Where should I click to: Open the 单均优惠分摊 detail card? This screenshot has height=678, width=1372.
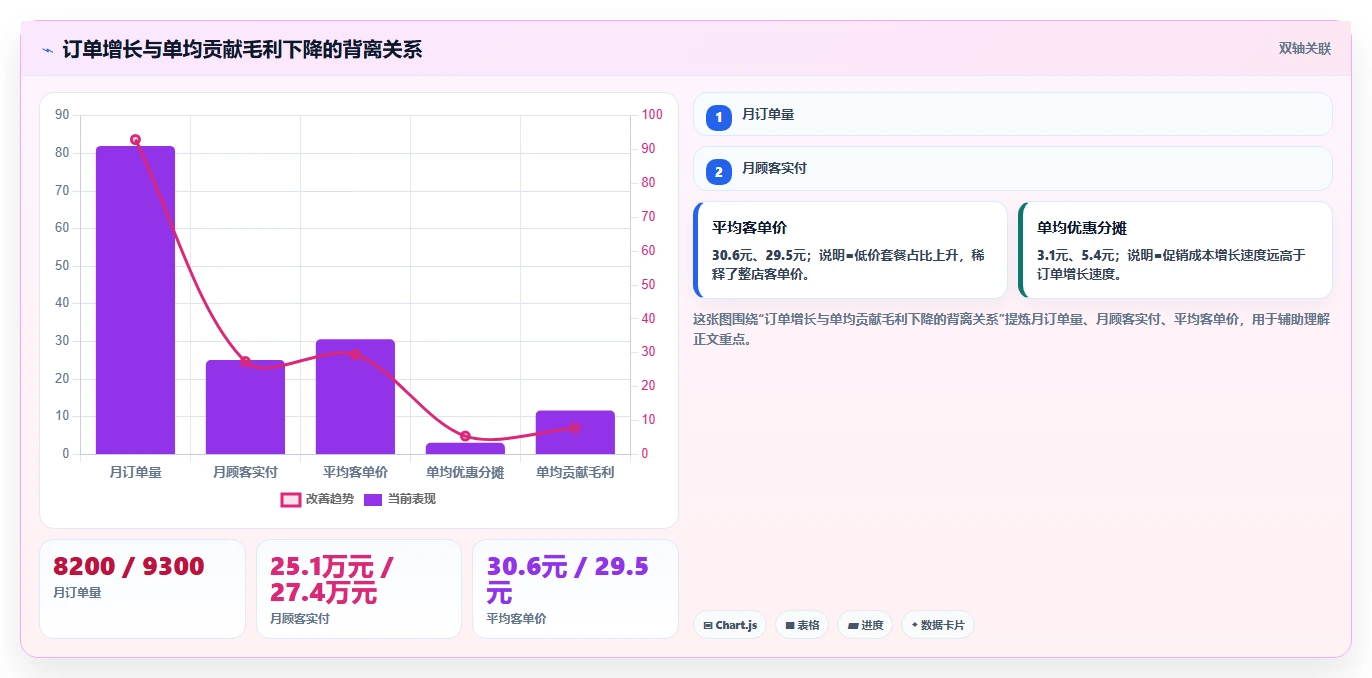click(1175, 250)
